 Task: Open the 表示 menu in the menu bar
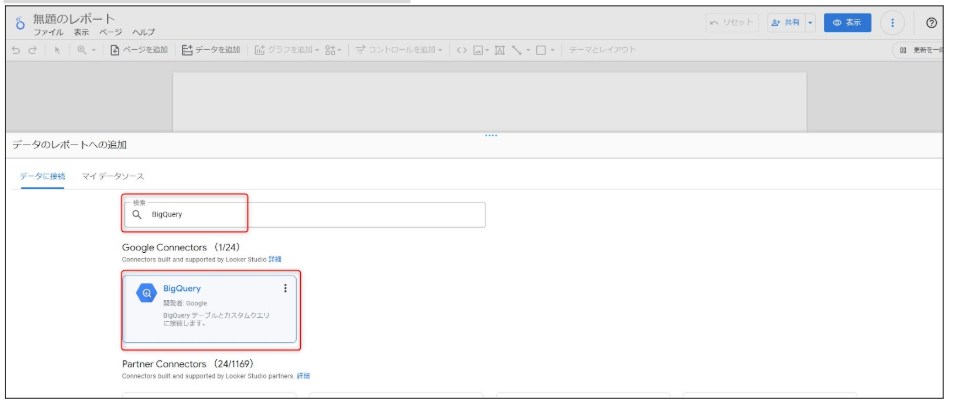(82, 32)
